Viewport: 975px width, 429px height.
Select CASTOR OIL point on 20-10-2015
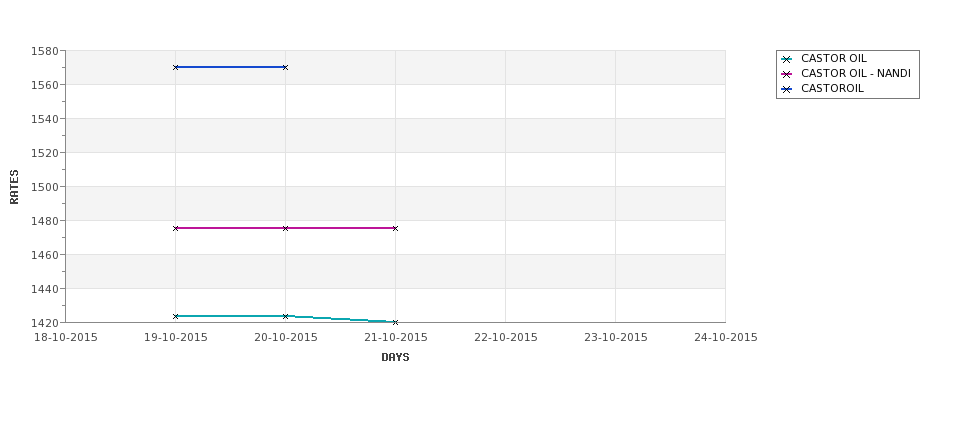pos(285,316)
